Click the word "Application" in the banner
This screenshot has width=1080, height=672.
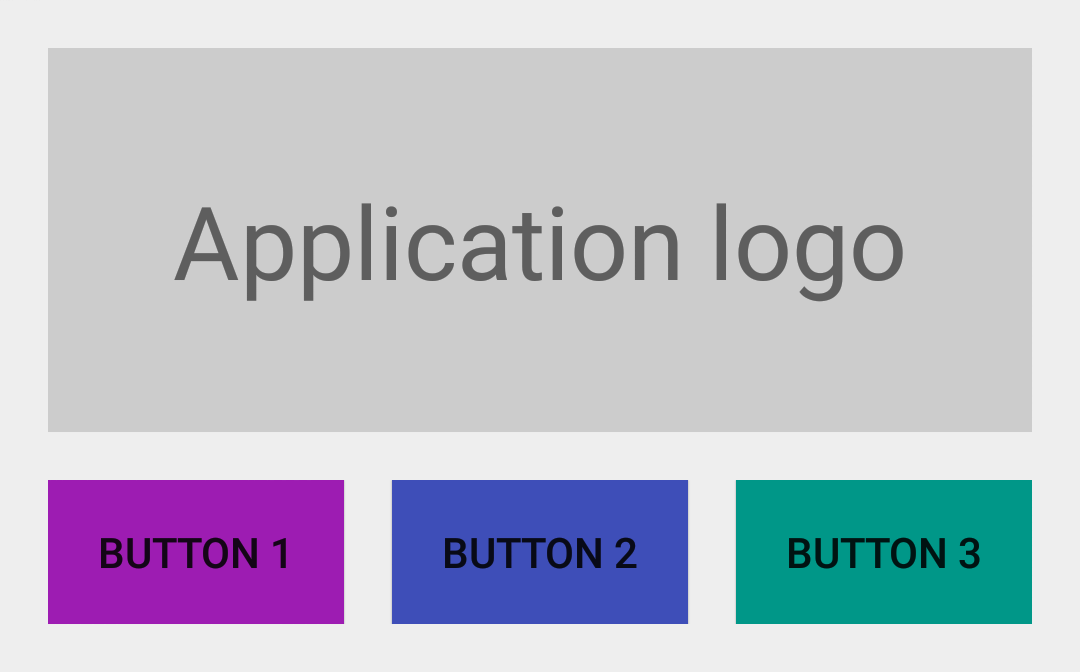click(428, 252)
